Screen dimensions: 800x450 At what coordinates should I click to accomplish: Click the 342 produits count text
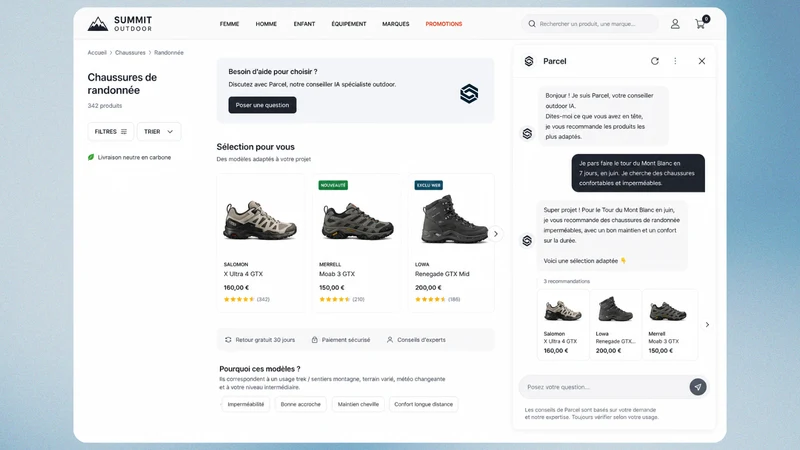(x=105, y=106)
